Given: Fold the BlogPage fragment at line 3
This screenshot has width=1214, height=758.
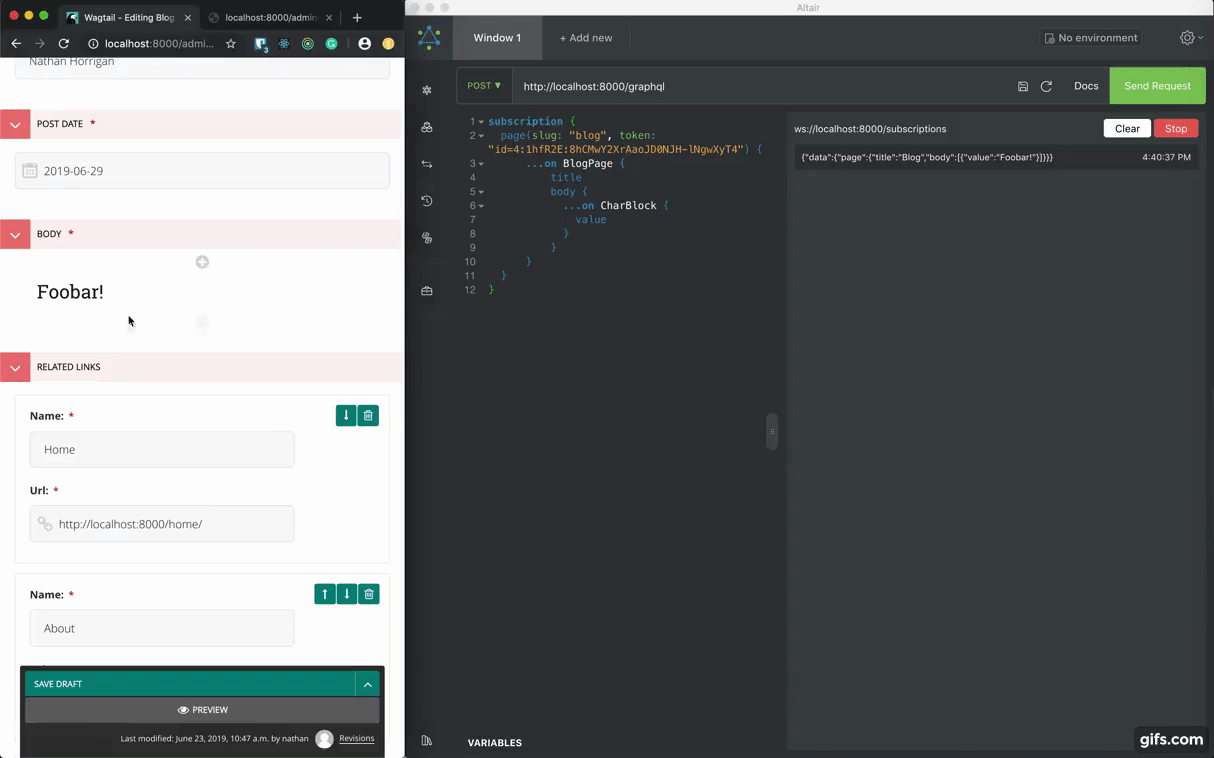Looking at the screenshot, I should click(481, 164).
